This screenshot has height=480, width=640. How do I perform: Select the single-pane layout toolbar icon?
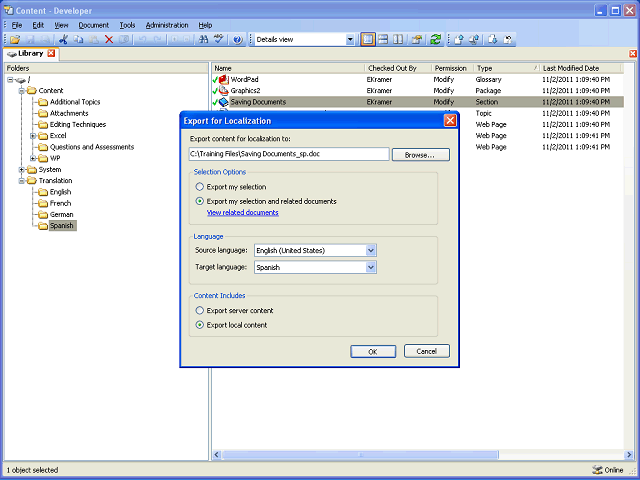click(368, 40)
